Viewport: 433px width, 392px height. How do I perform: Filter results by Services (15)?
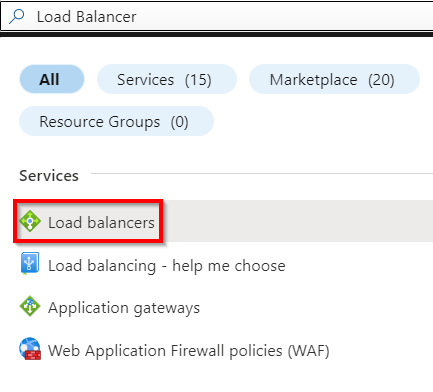[167, 79]
